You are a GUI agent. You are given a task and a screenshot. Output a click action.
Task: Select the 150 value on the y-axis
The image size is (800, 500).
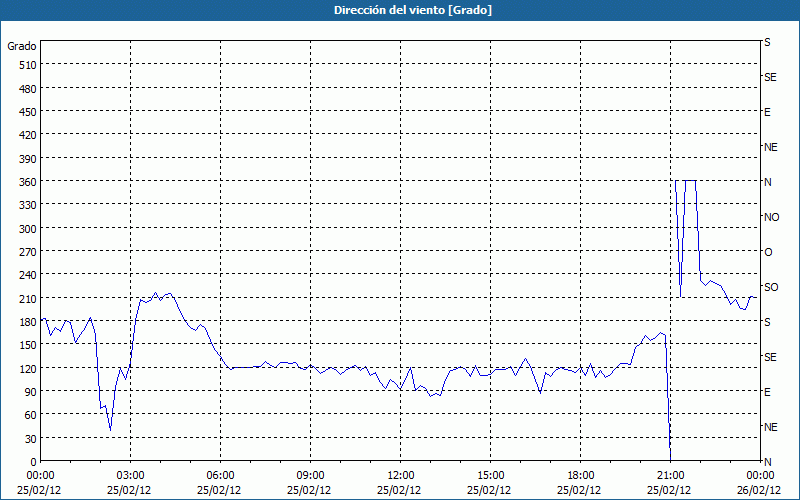pyautogui.click(x=28, y=345)
